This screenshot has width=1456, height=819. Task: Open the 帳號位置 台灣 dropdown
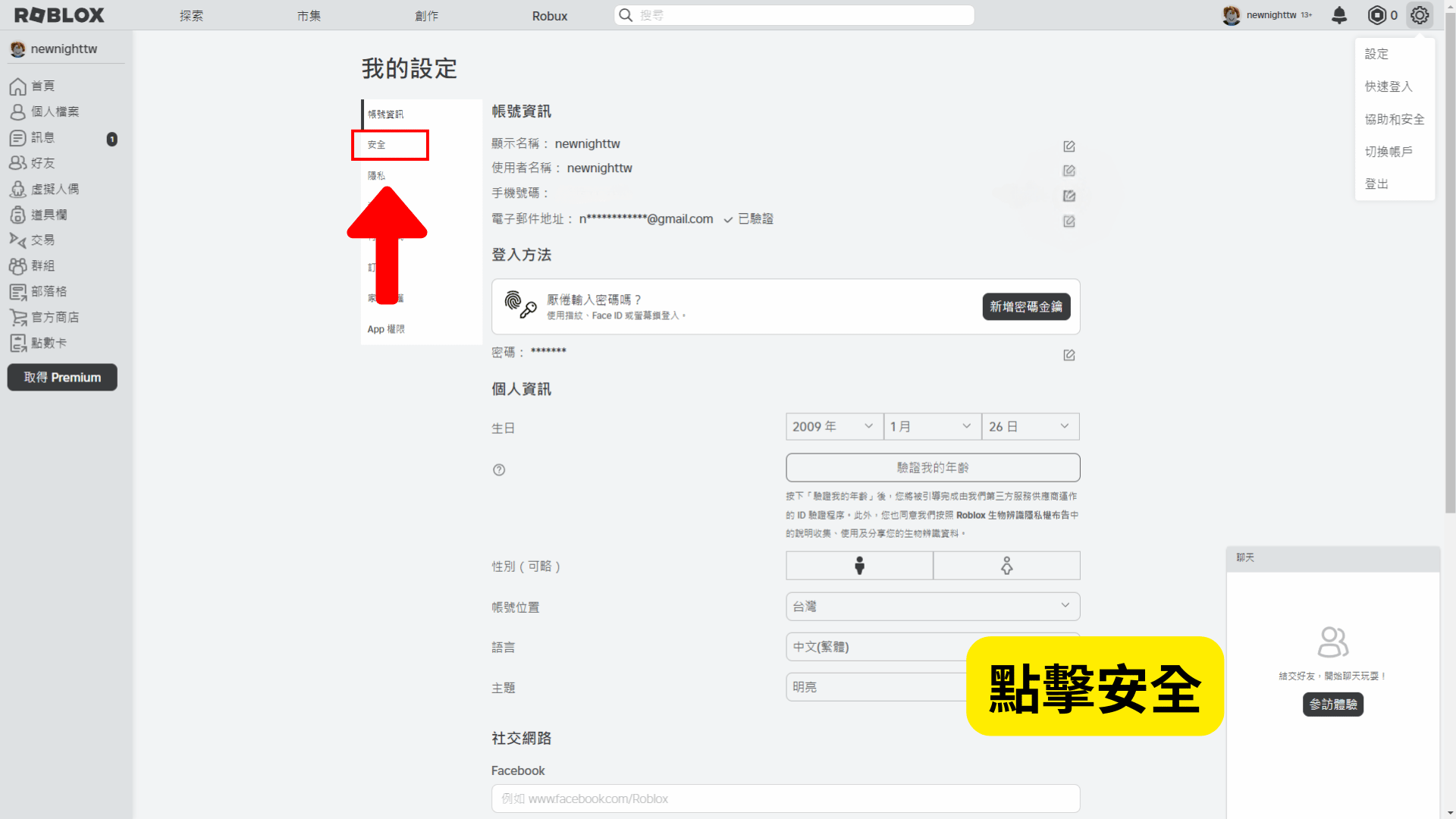933,607
